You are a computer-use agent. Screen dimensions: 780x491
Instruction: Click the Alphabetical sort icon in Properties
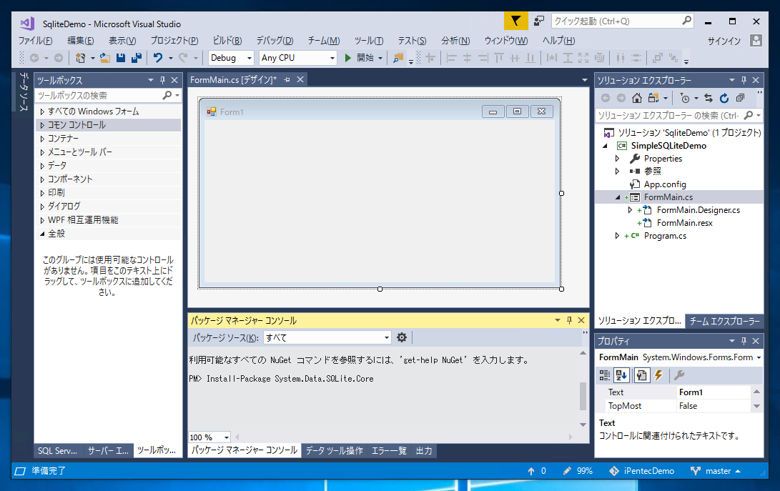coord(621,375)
